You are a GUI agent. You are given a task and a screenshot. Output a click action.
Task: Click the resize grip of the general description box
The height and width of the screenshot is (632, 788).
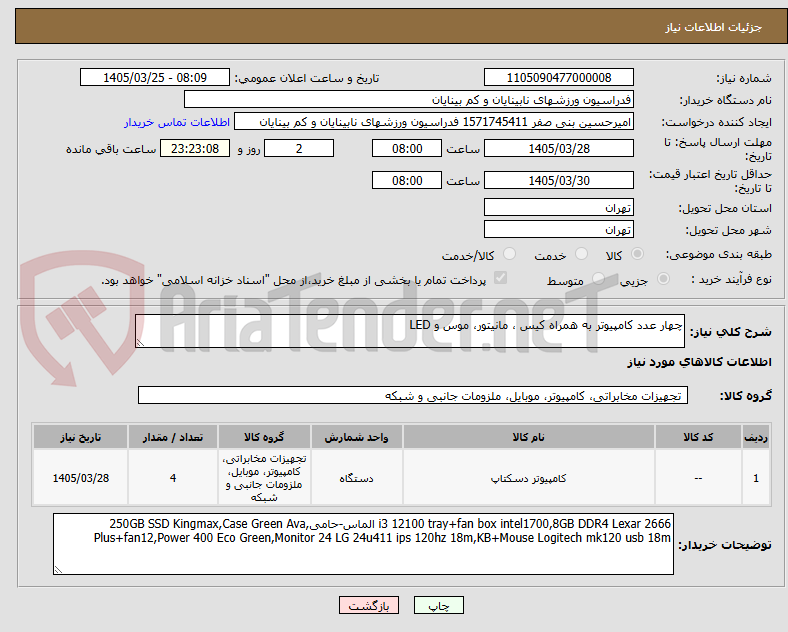[x=140, y=343]
